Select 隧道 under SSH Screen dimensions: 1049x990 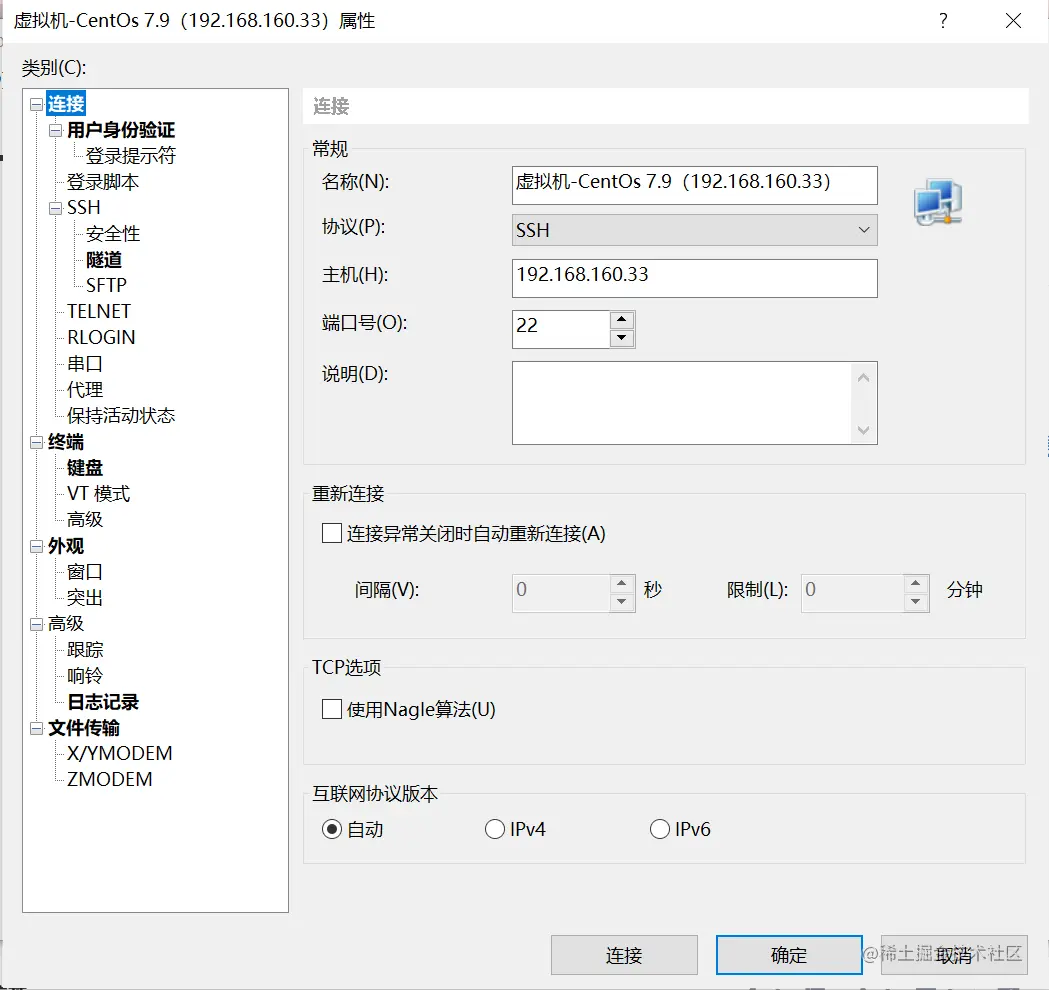pos(104,260)
